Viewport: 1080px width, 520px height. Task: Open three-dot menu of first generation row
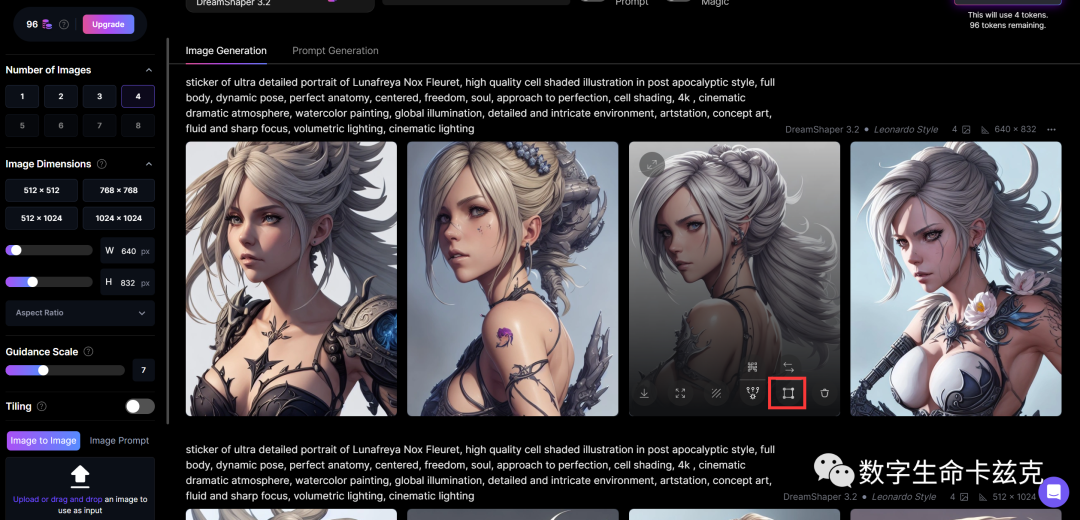point(1051,129)
